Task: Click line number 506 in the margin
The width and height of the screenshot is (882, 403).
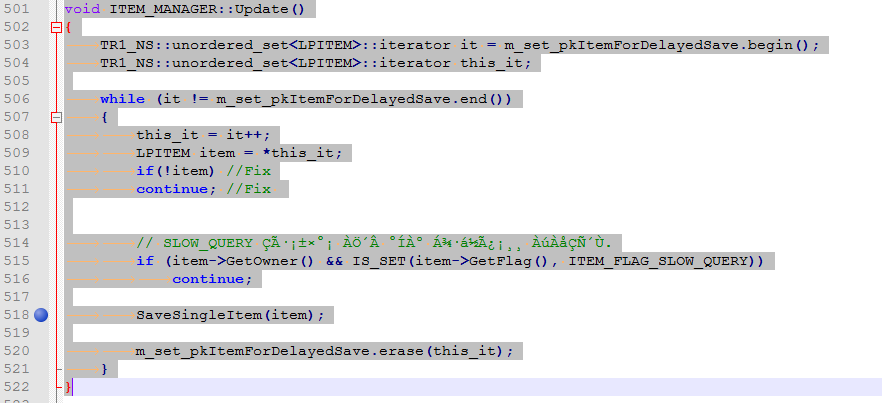Action: pos(17,99)
